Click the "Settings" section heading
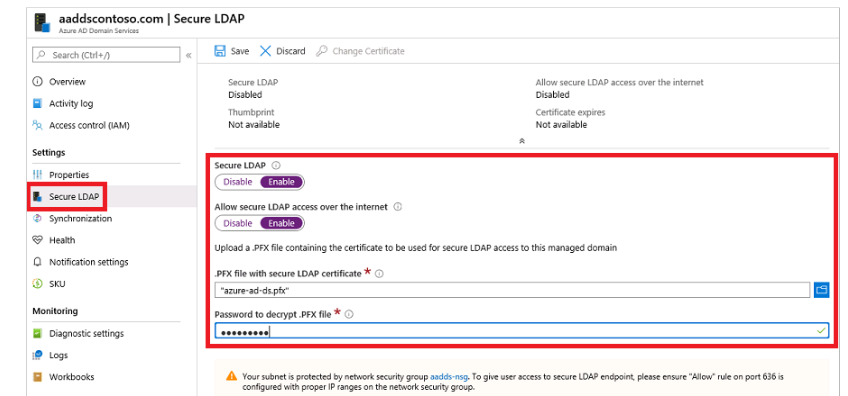The width and height of the screenshot is (848, 396). click(49, 153)
